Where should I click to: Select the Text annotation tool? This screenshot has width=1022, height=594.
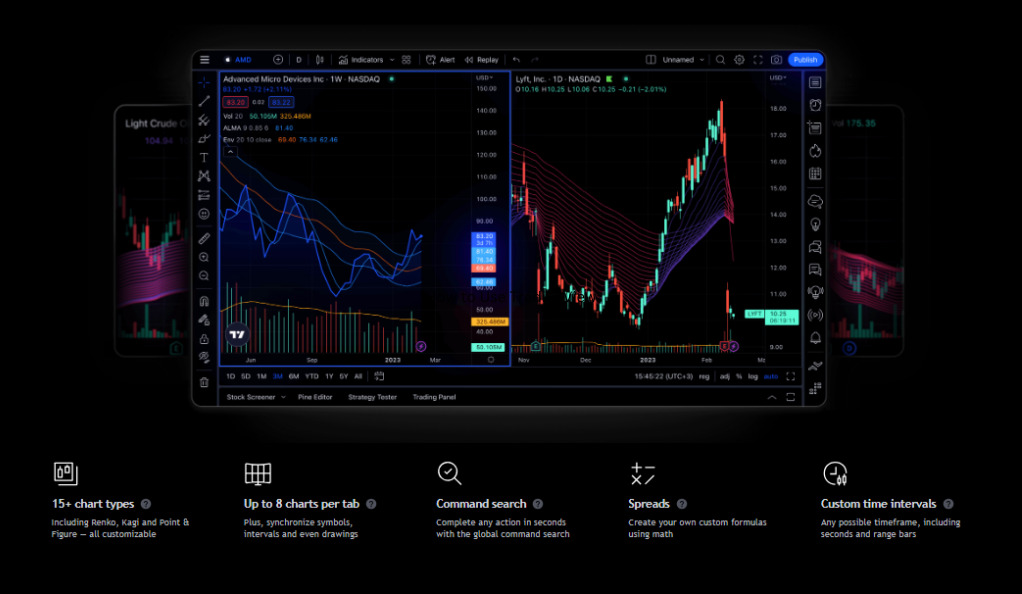204,158
